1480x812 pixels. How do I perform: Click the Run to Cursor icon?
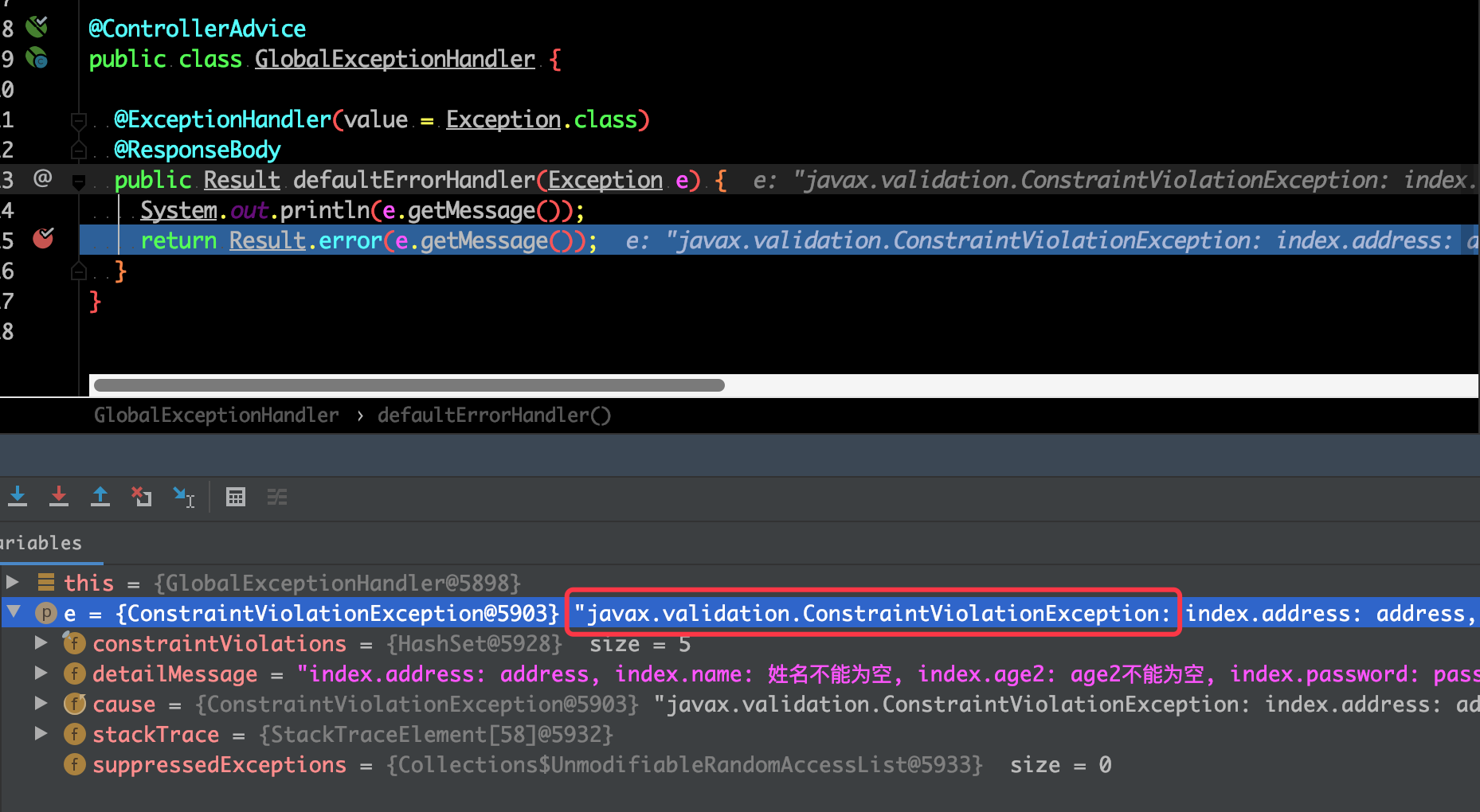click(184, 497)
